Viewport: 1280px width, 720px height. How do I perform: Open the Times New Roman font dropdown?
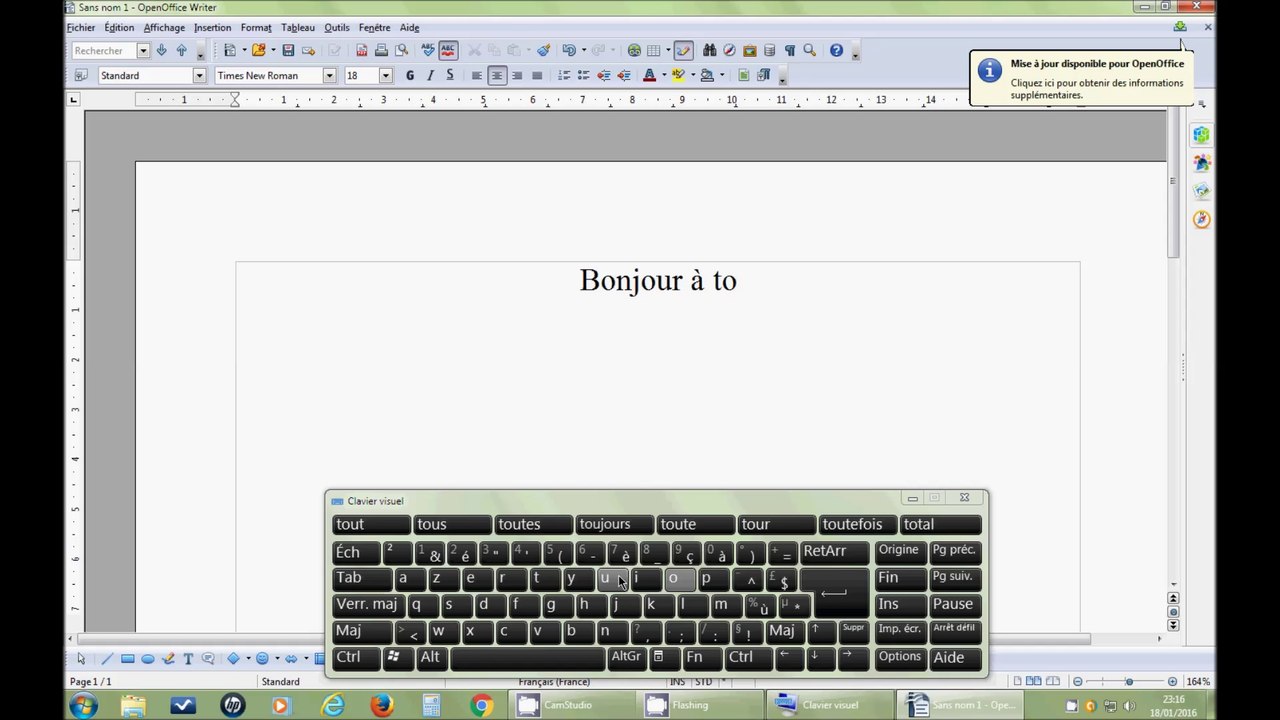(329, 75)
